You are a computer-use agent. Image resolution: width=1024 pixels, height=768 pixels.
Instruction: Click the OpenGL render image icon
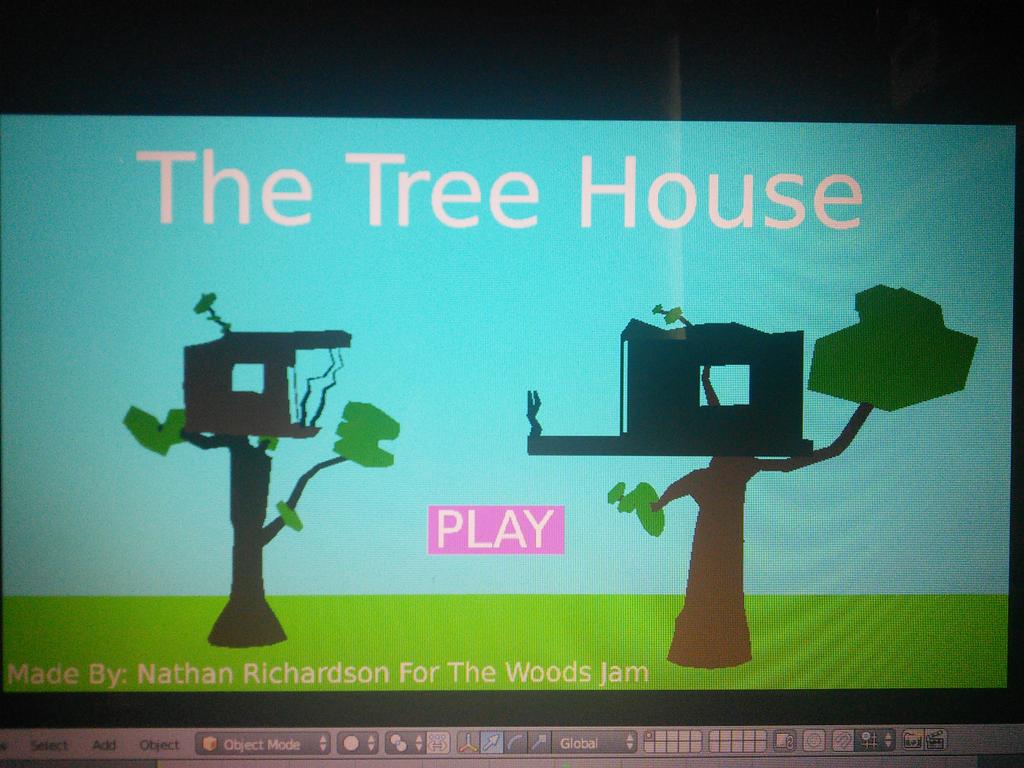912,740
